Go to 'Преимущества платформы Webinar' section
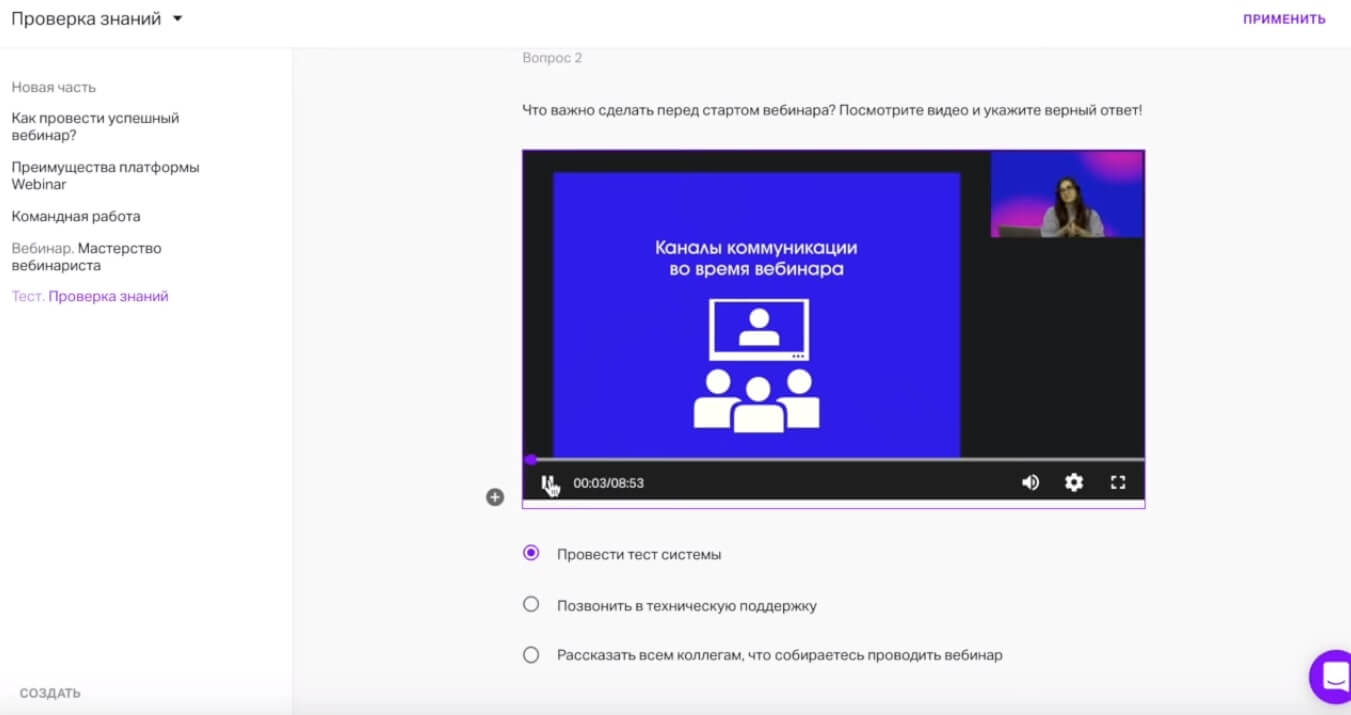1351x715 pixels. click(105, 175)
